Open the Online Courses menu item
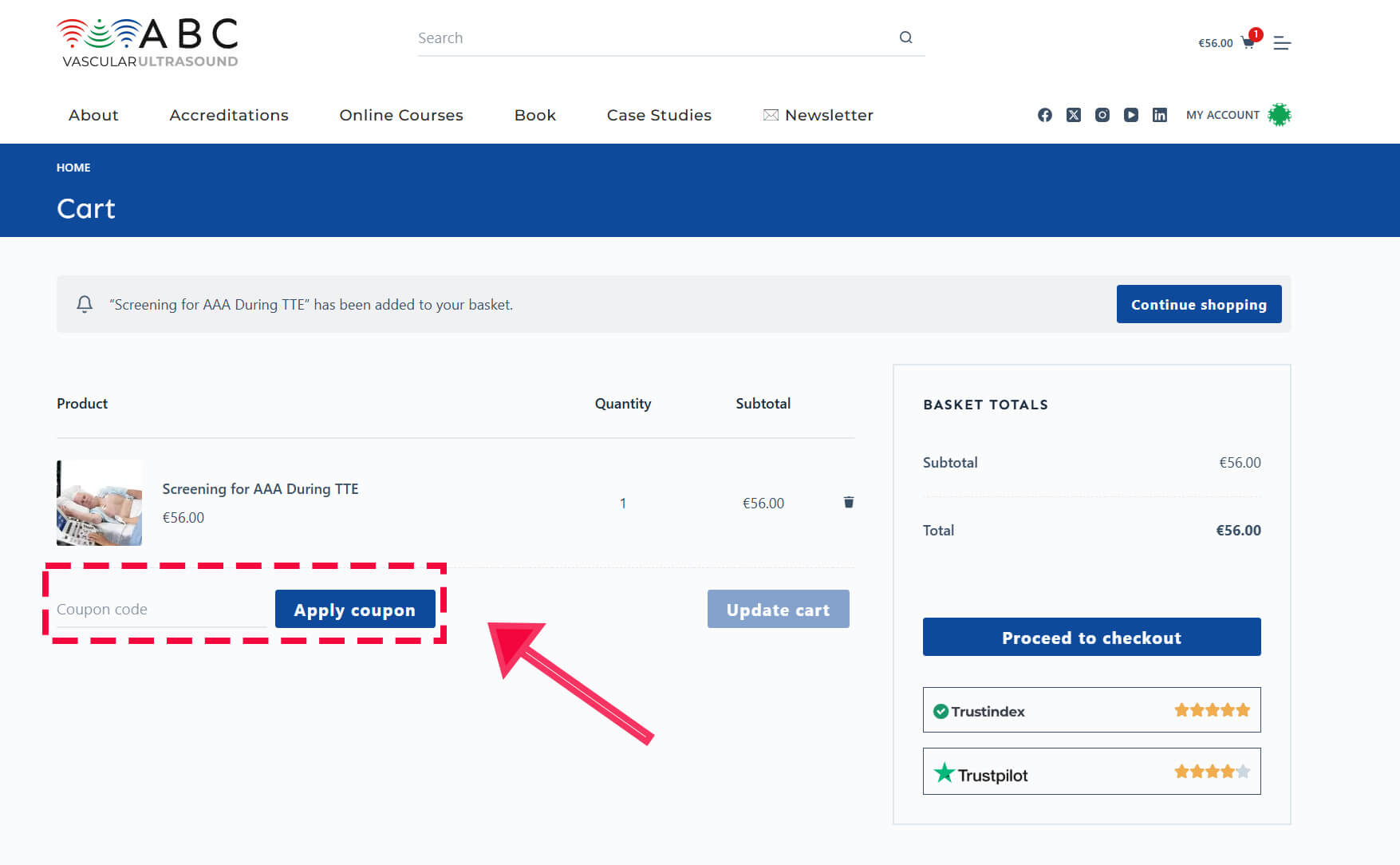Viewport: 1400px width, 865px height. pos(401,115)
